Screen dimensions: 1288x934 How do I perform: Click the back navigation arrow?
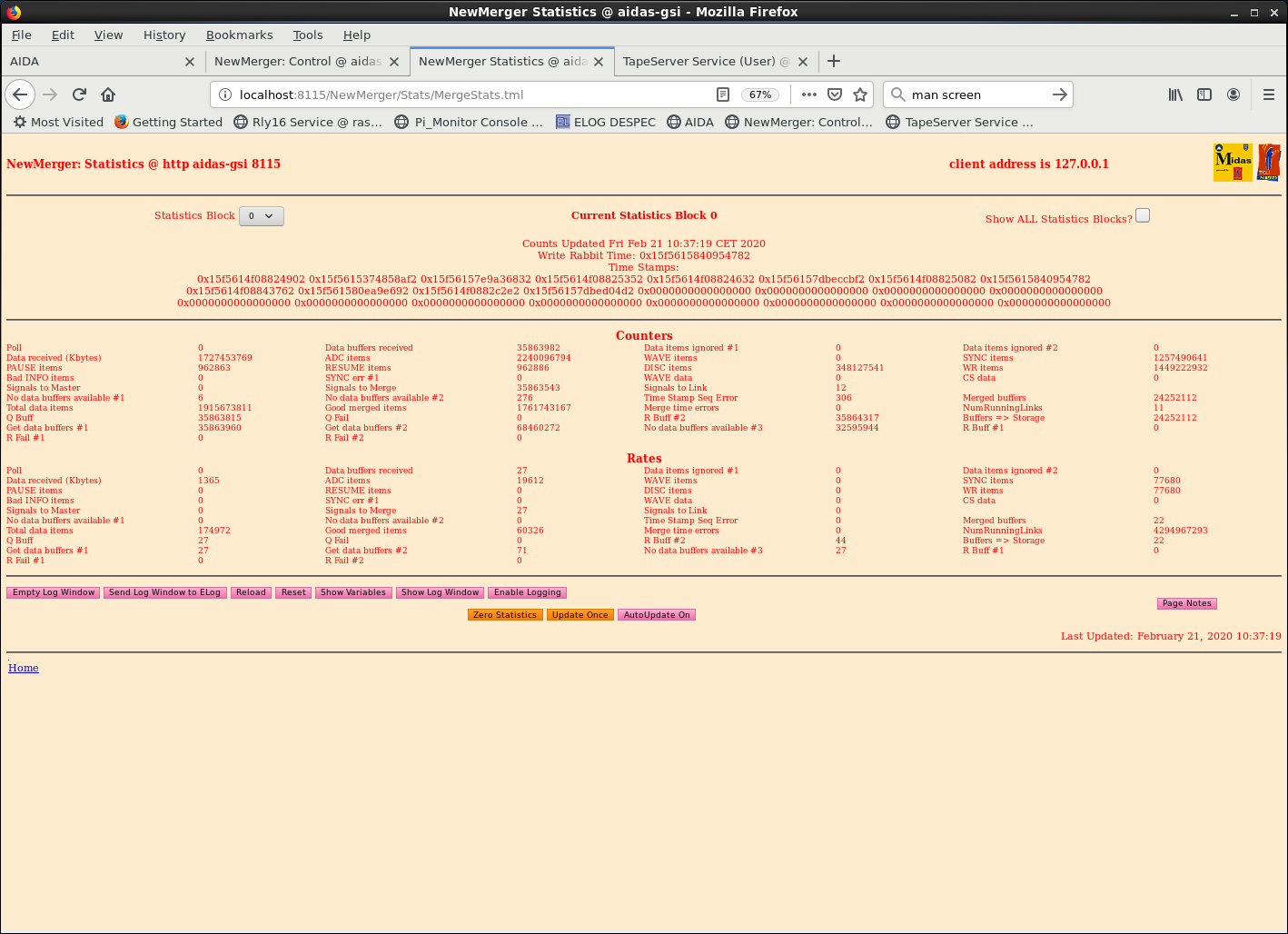[20, 94]
